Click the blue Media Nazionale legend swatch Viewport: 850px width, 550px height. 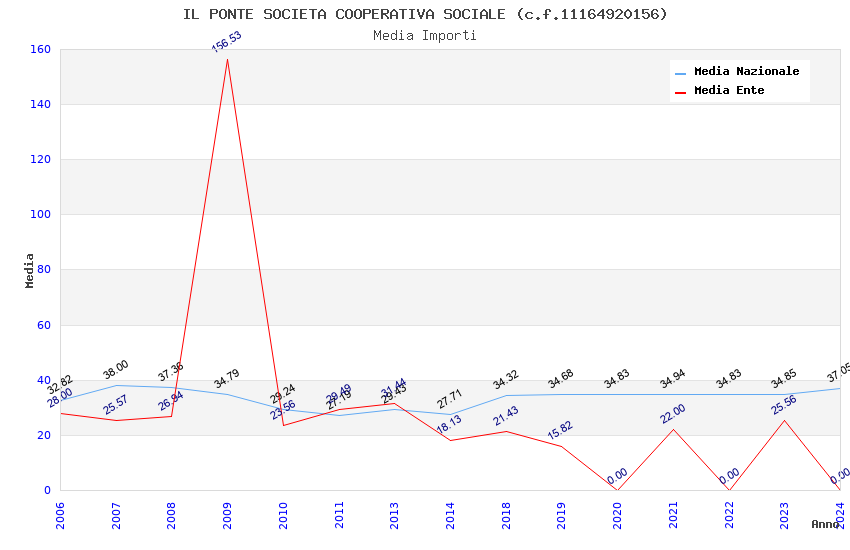[x=680, y=73]
